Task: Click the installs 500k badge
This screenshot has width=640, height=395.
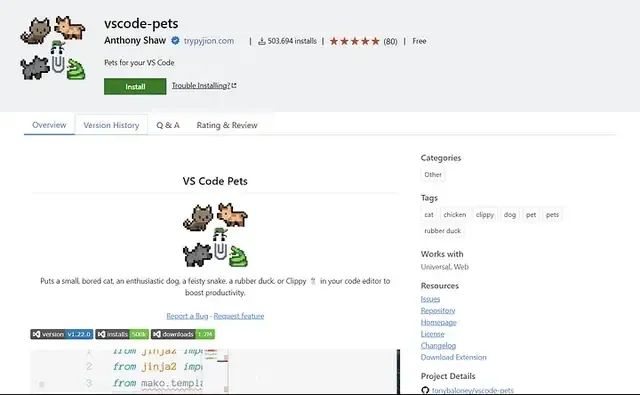Action: [x=122, y=334]
